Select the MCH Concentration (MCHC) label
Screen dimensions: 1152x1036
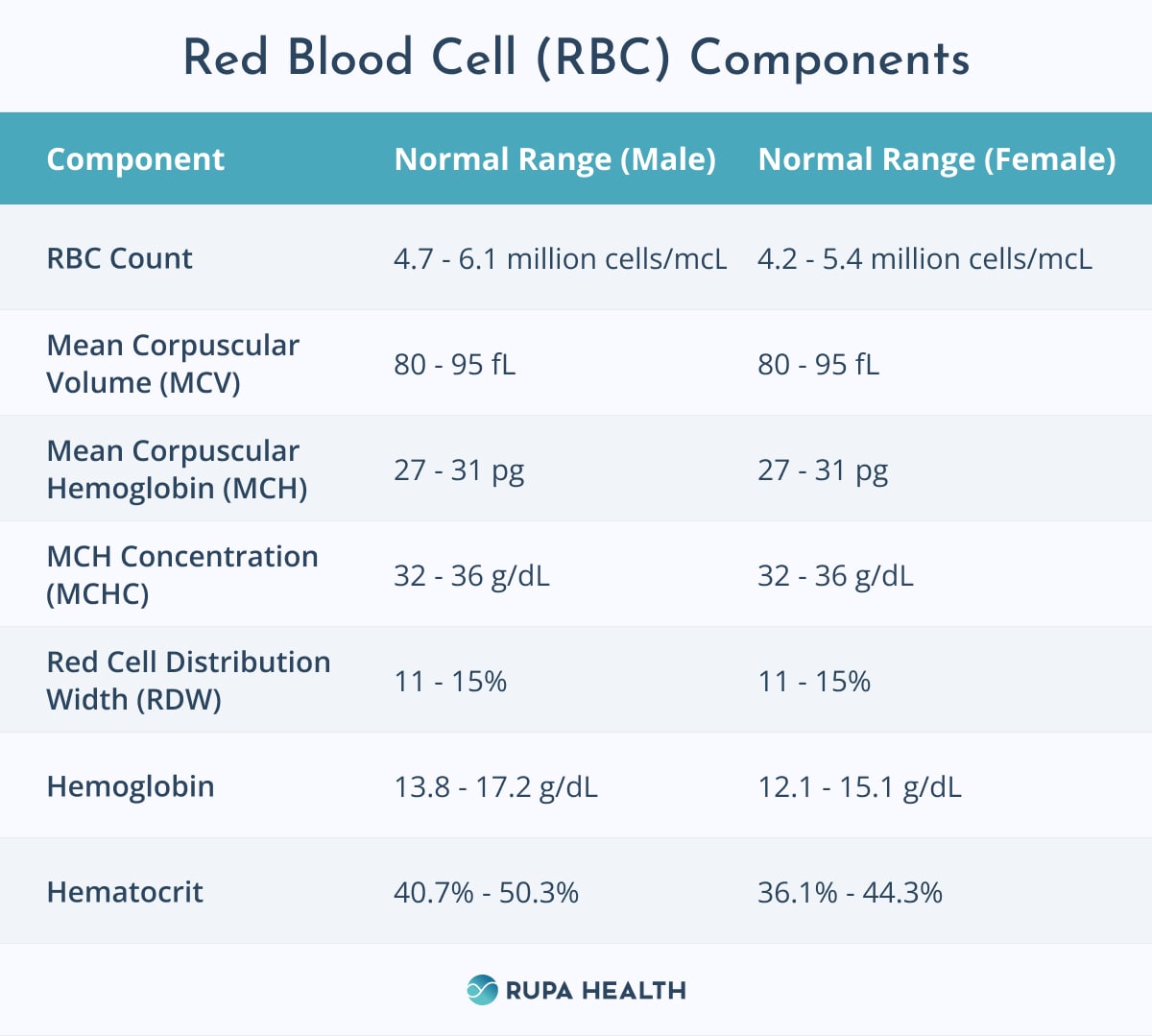(x=182, y=575)
